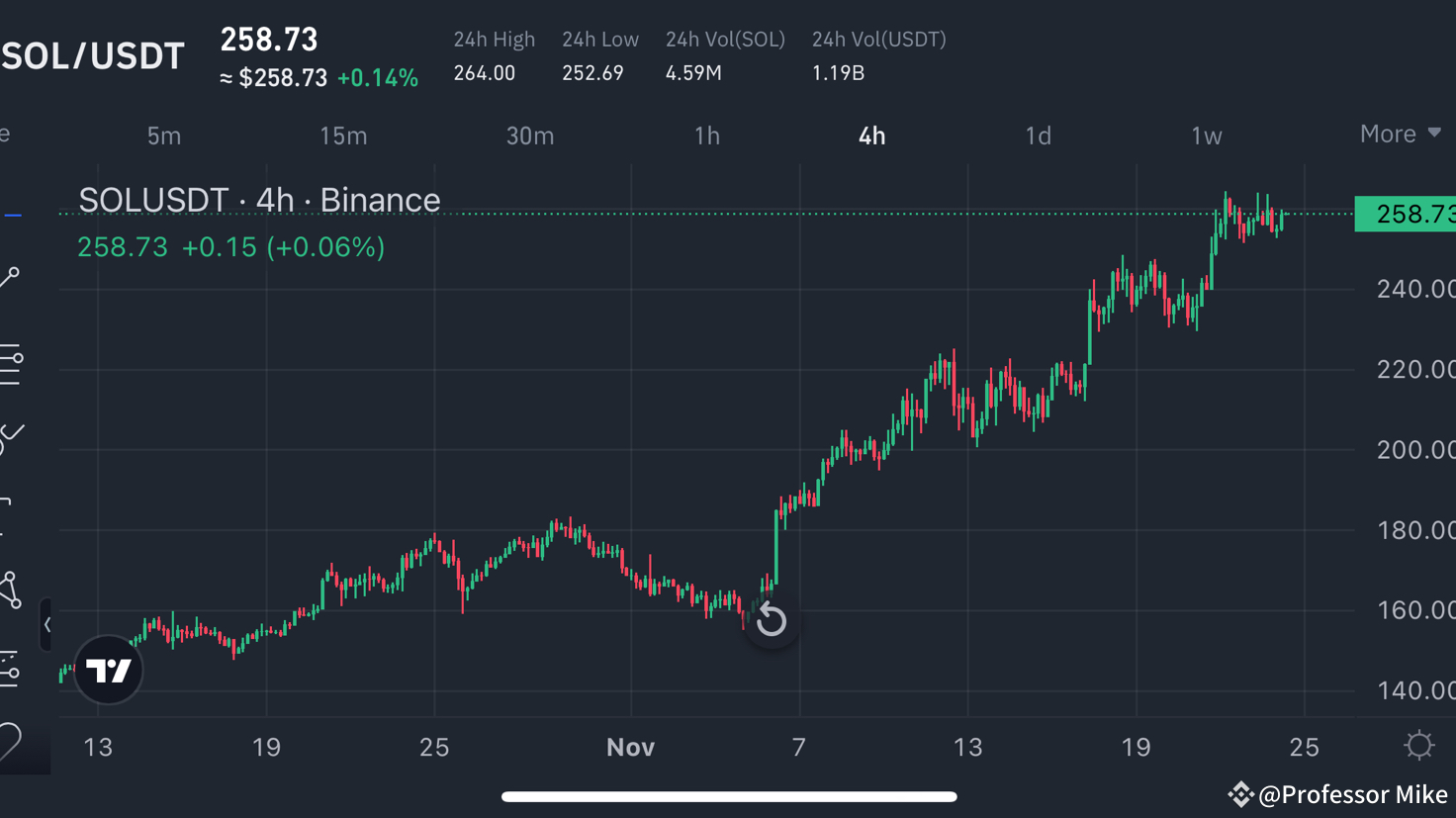This screenshot has width=1456, height=818.
Task: Open chart settings gear
Action: [1418, 745]
